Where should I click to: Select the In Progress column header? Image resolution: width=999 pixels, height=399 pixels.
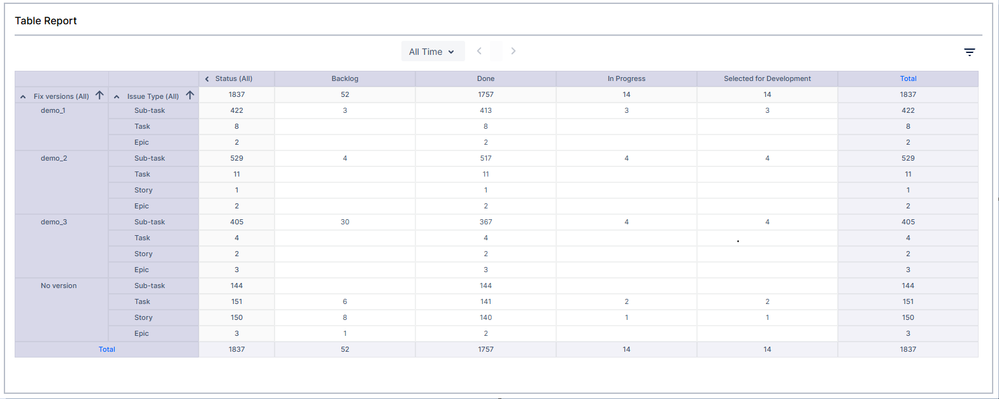pyautogui.click(x=626, y=78)
